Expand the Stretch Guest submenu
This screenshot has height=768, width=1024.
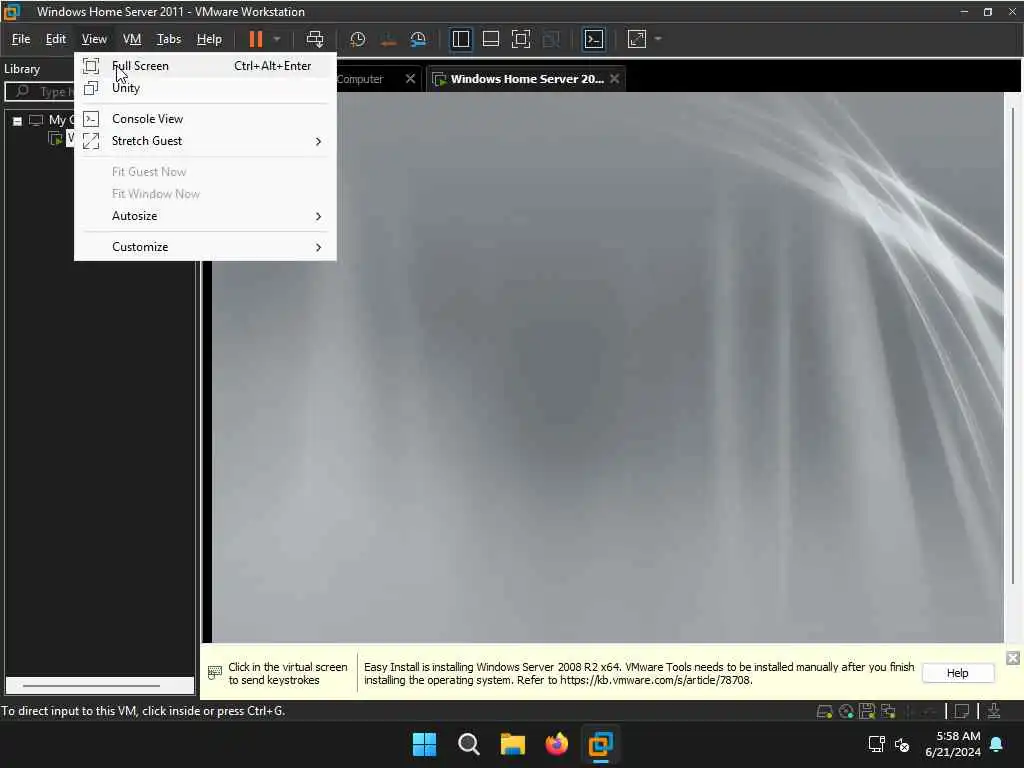coord(205,141)
